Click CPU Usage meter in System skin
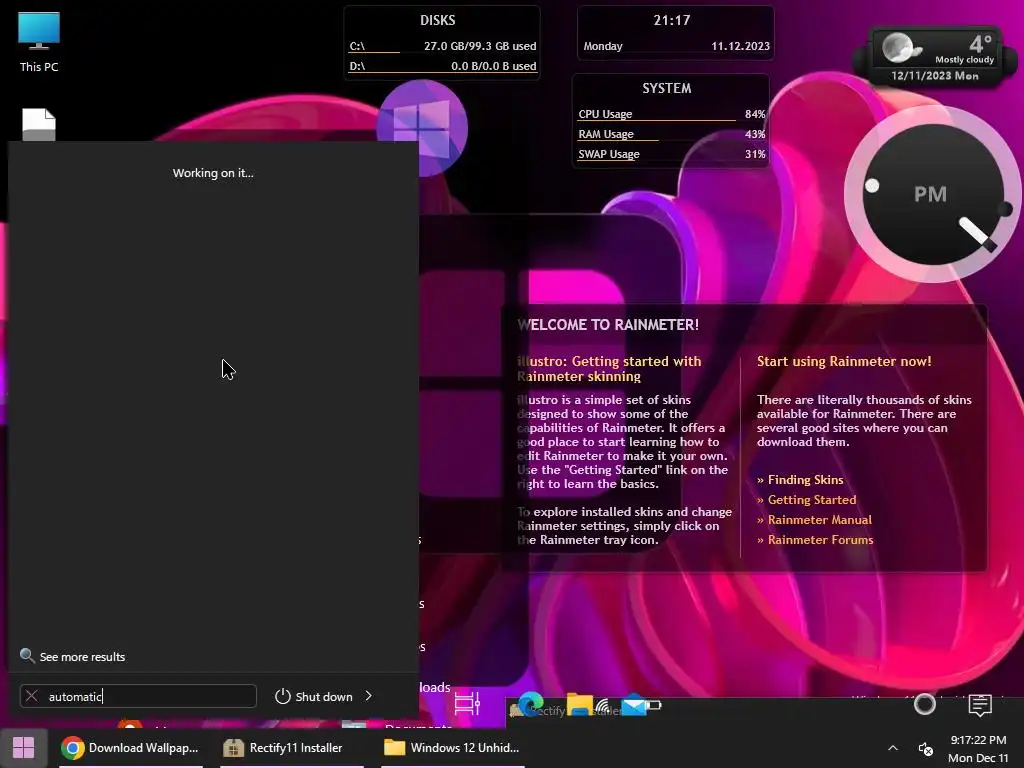Screen dimensions: 1024x768 pos(671,114)
